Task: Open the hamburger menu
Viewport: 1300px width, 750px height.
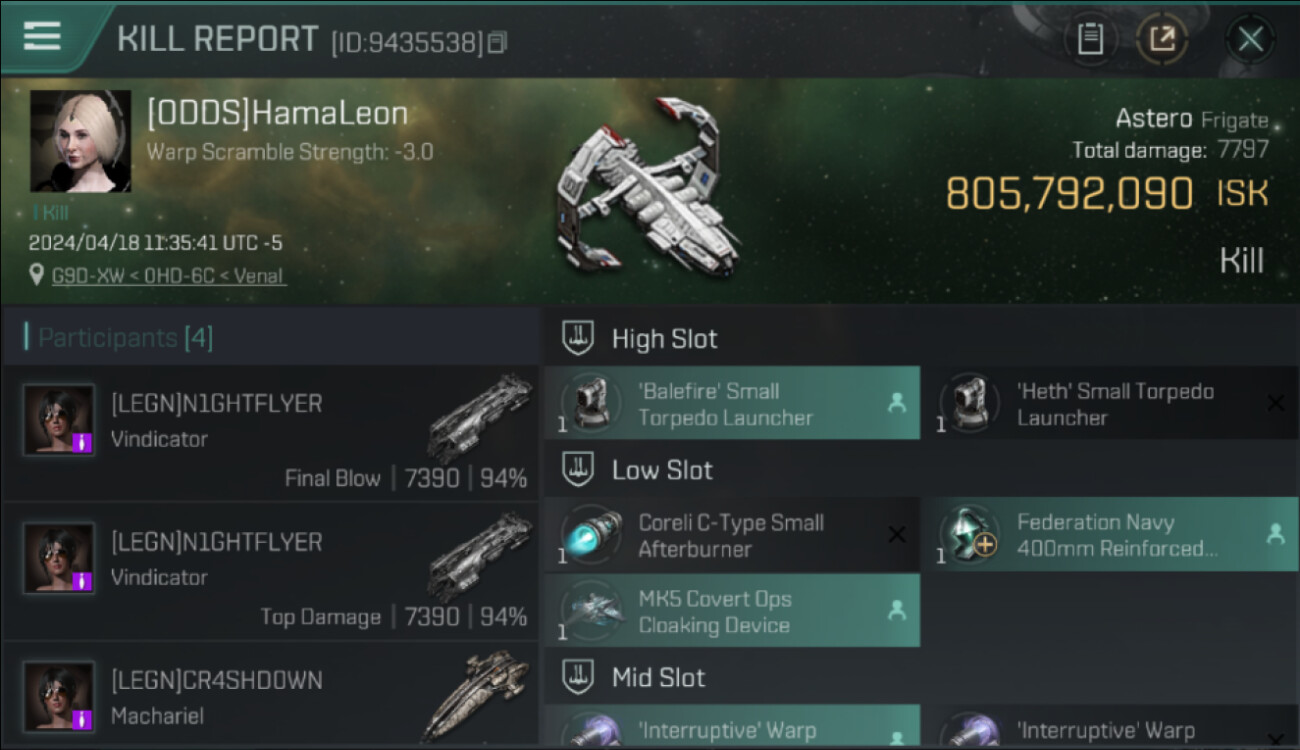Action: [42, 37]
